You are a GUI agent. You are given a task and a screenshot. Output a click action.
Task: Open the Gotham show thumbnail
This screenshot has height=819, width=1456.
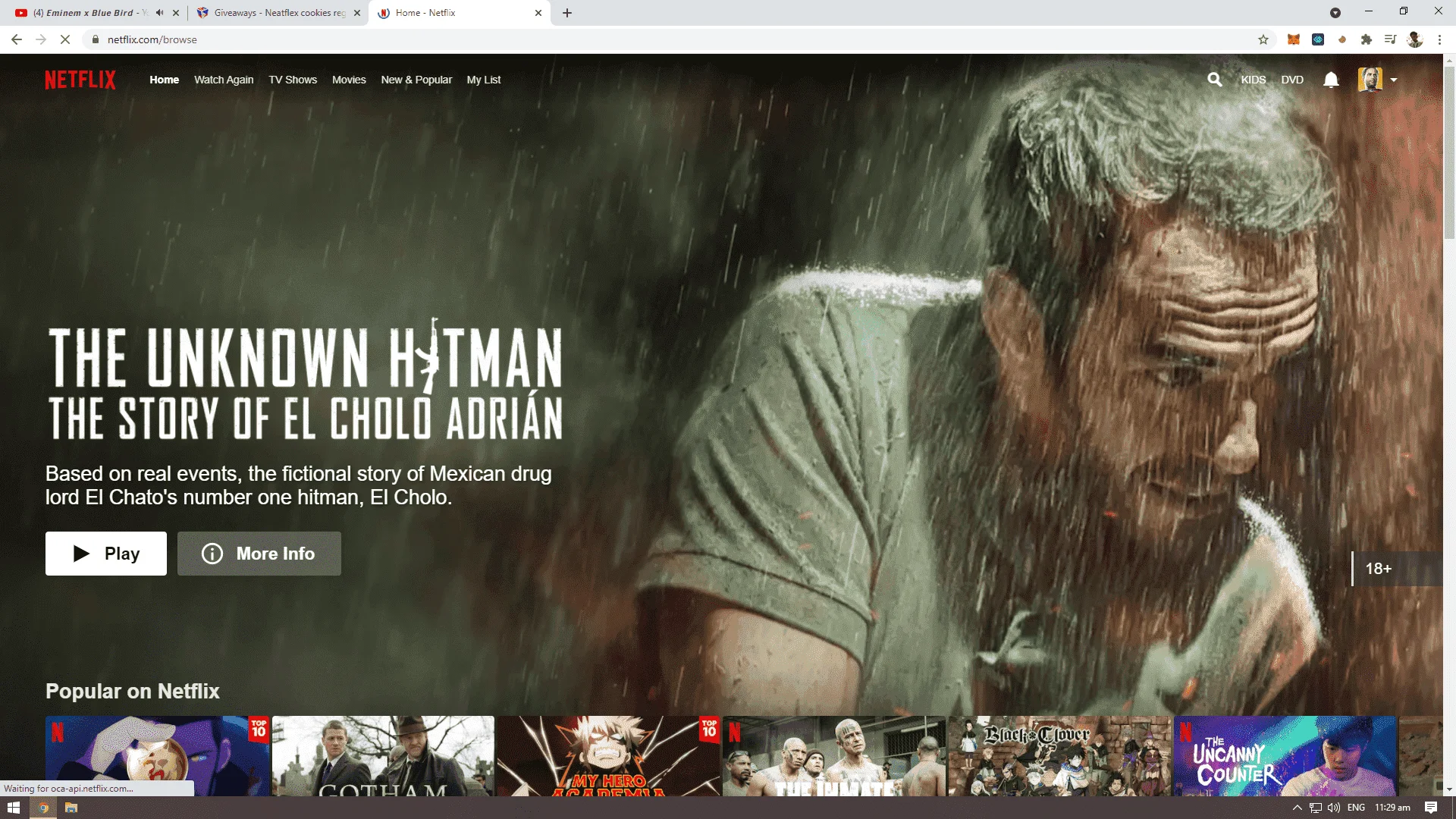coord(383,756)
